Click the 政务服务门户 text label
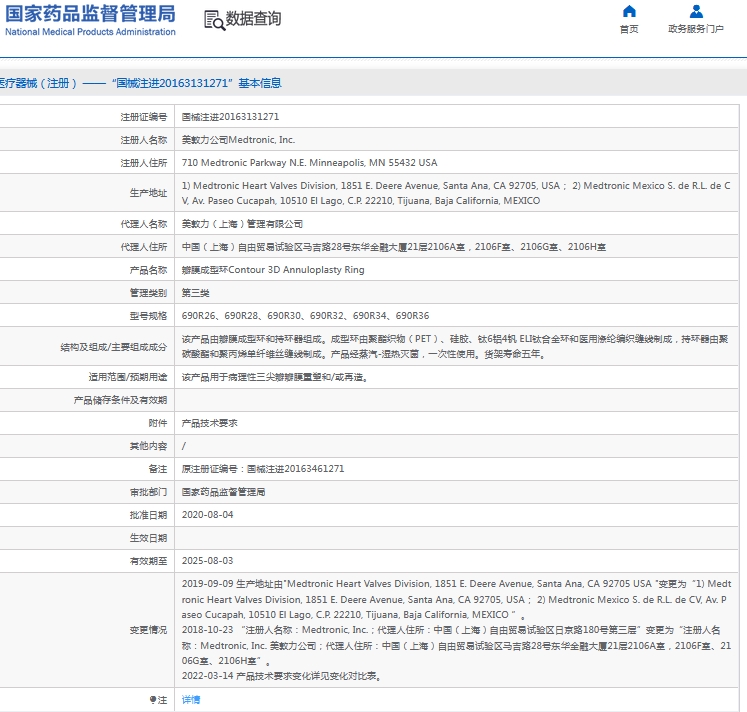 coord(696,29)
